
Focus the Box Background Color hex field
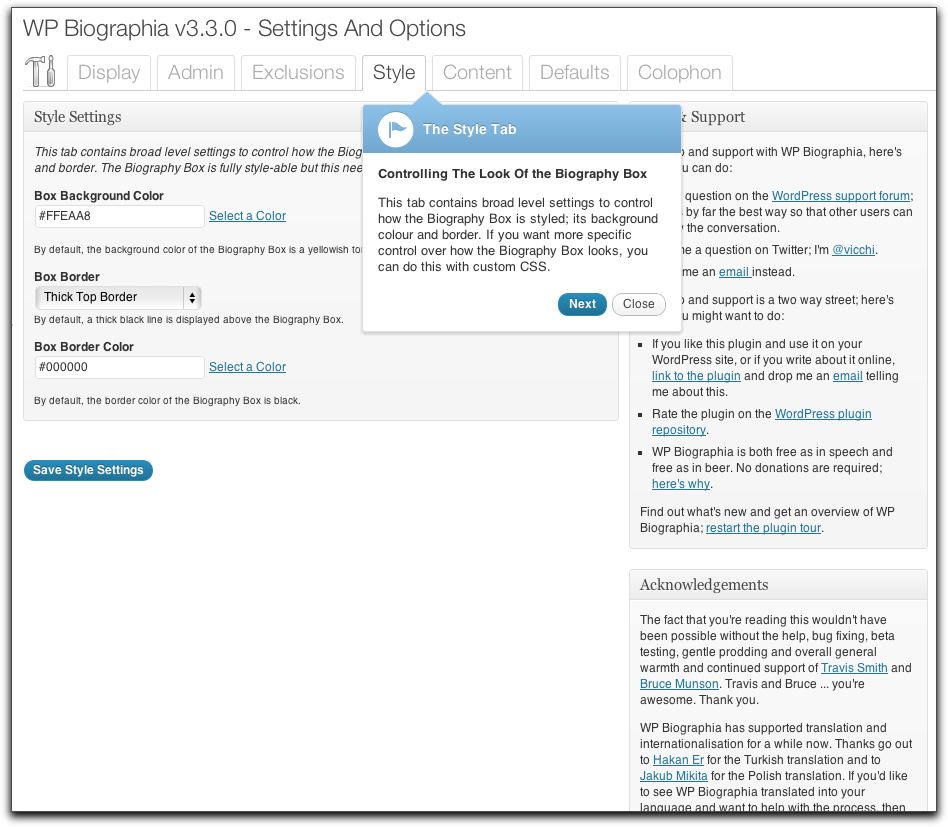[119, 216]
